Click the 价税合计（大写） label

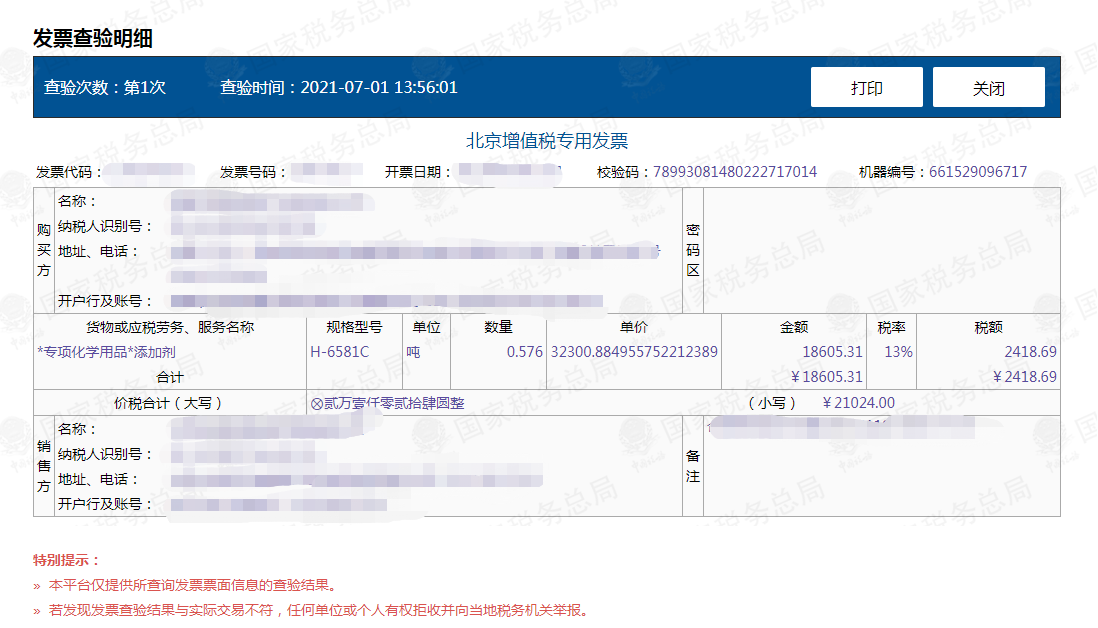click(x=169, y=403)
